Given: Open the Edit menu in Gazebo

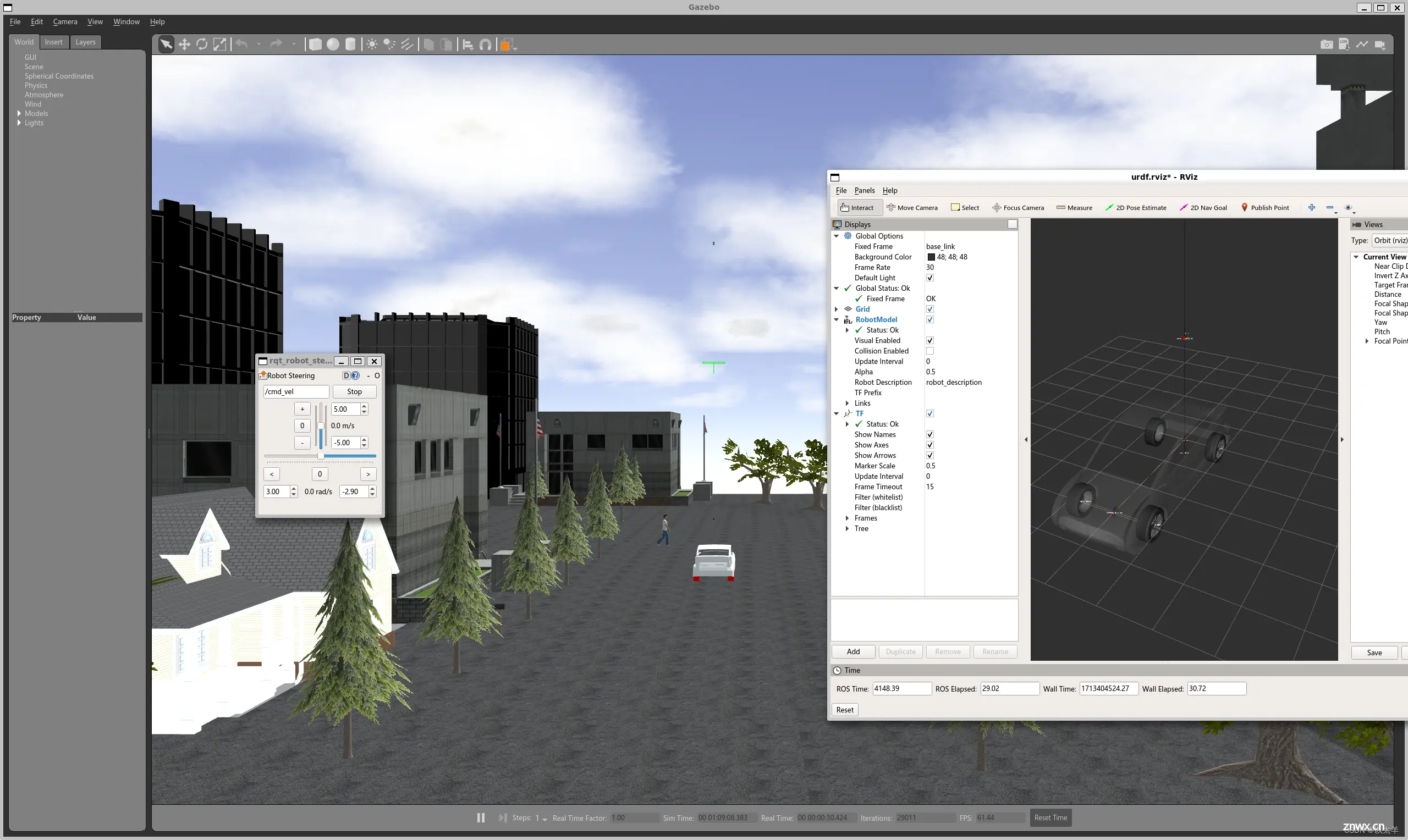Looking at the screenshot, I should pyautogui.click(x=37, y=20).
